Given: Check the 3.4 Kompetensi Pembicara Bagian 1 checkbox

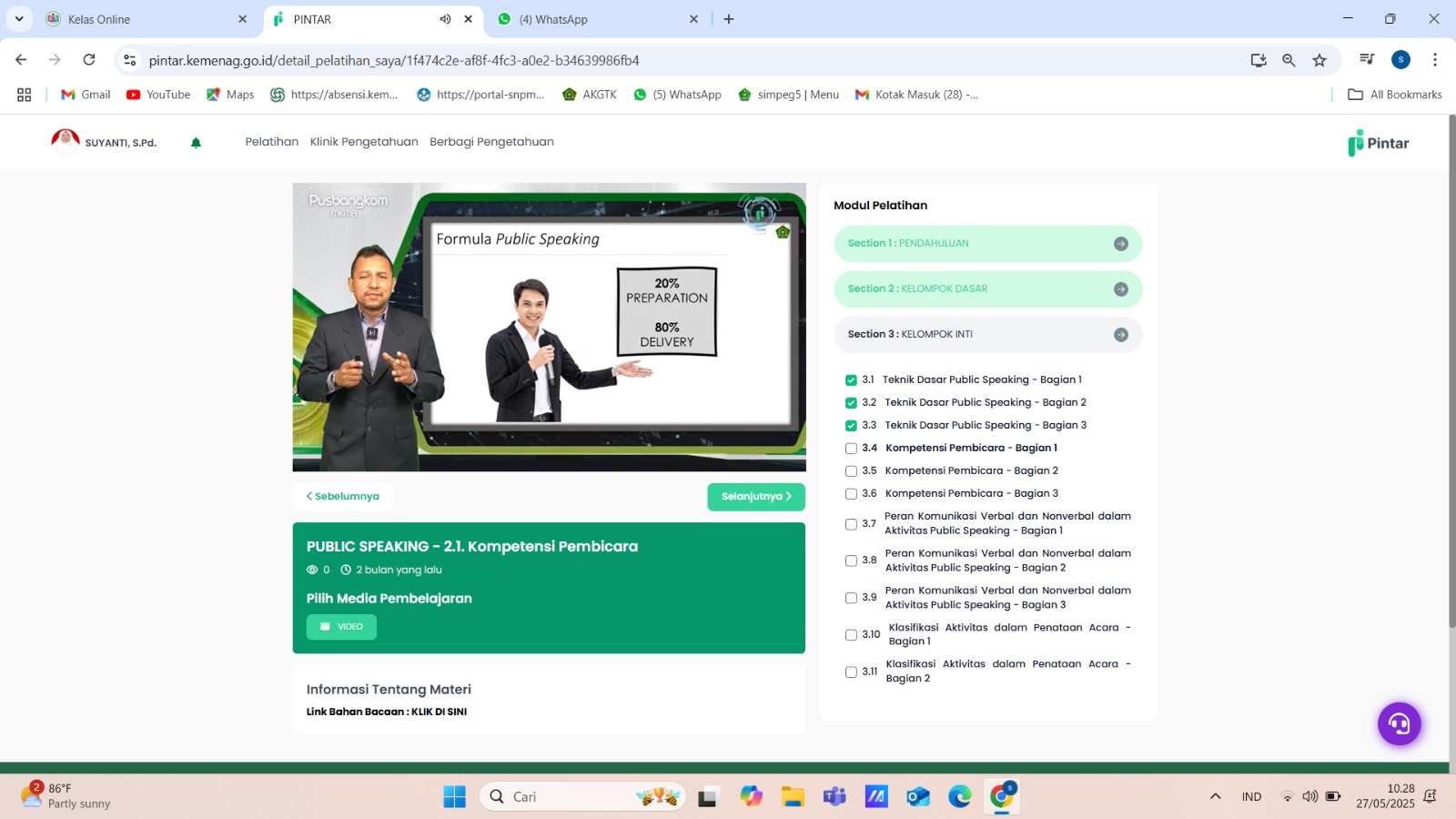Looking at the screenshot, I should (x=851, y=449).
